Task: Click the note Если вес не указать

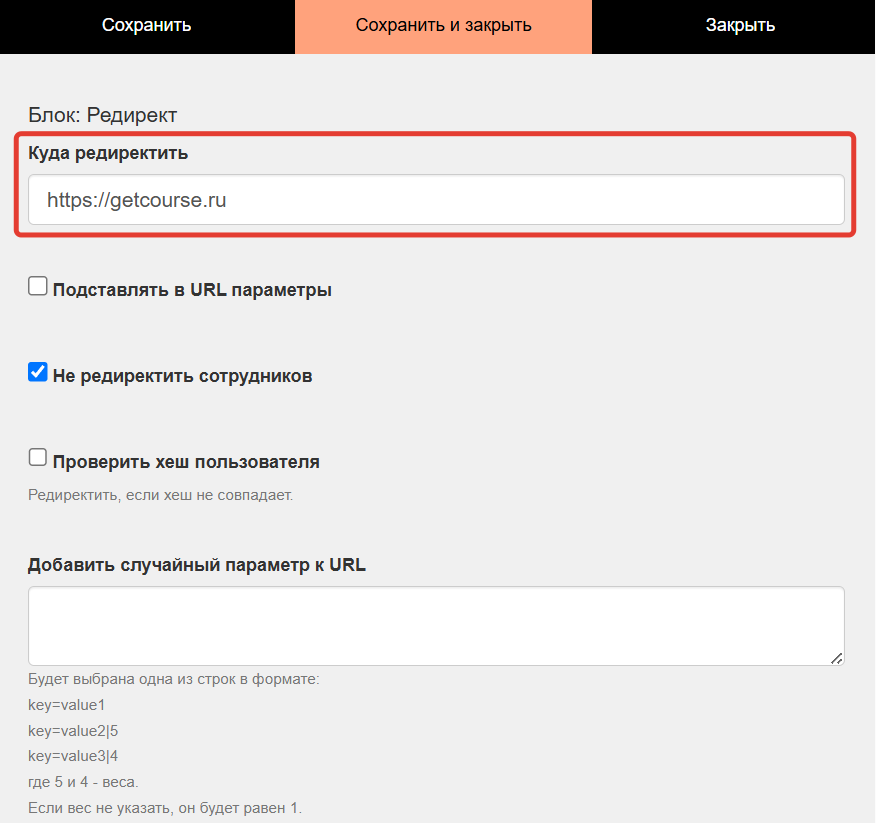Action: [165, 808]
